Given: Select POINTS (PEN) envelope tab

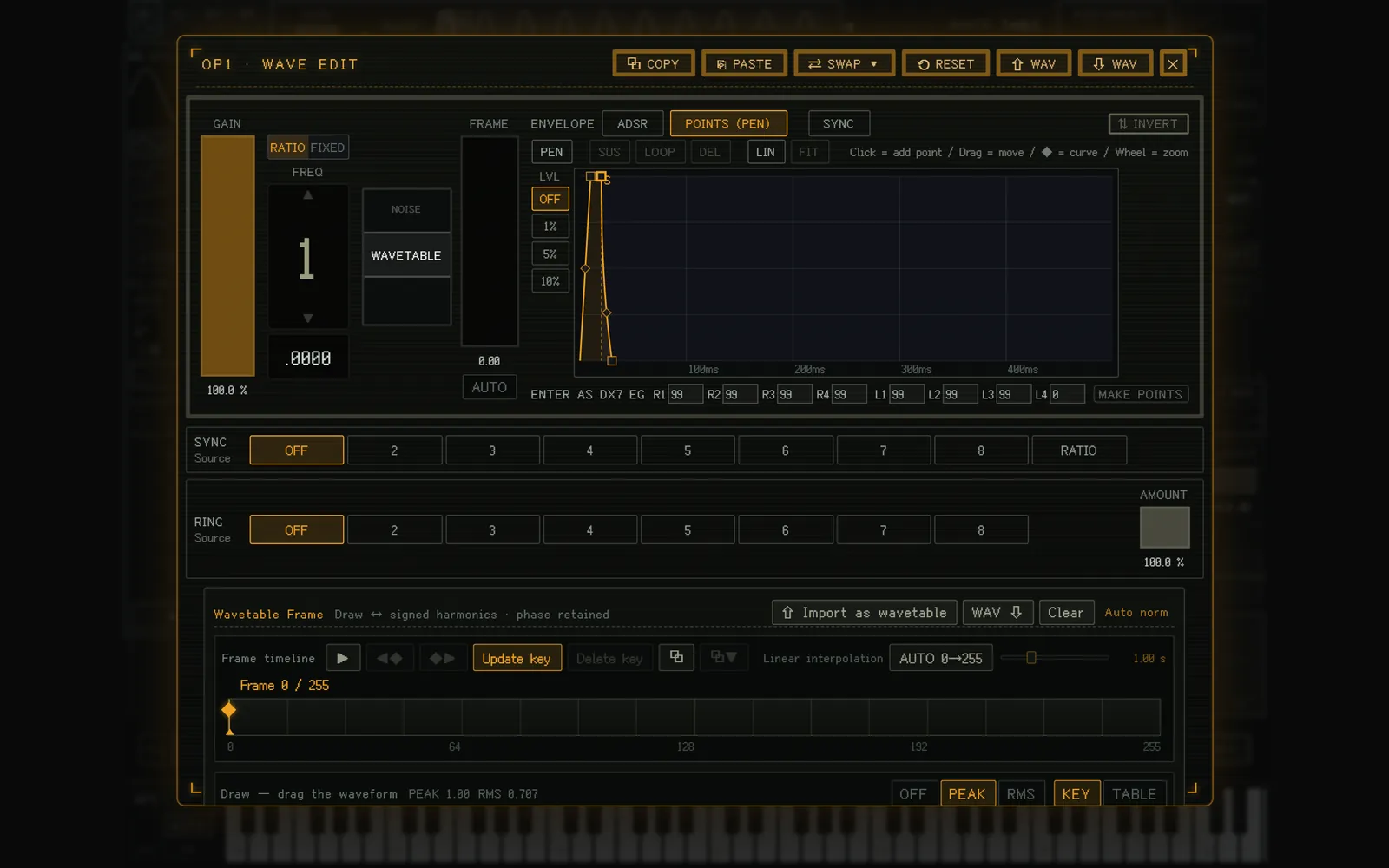Looking at the screenshot, I should click(727, 124).
